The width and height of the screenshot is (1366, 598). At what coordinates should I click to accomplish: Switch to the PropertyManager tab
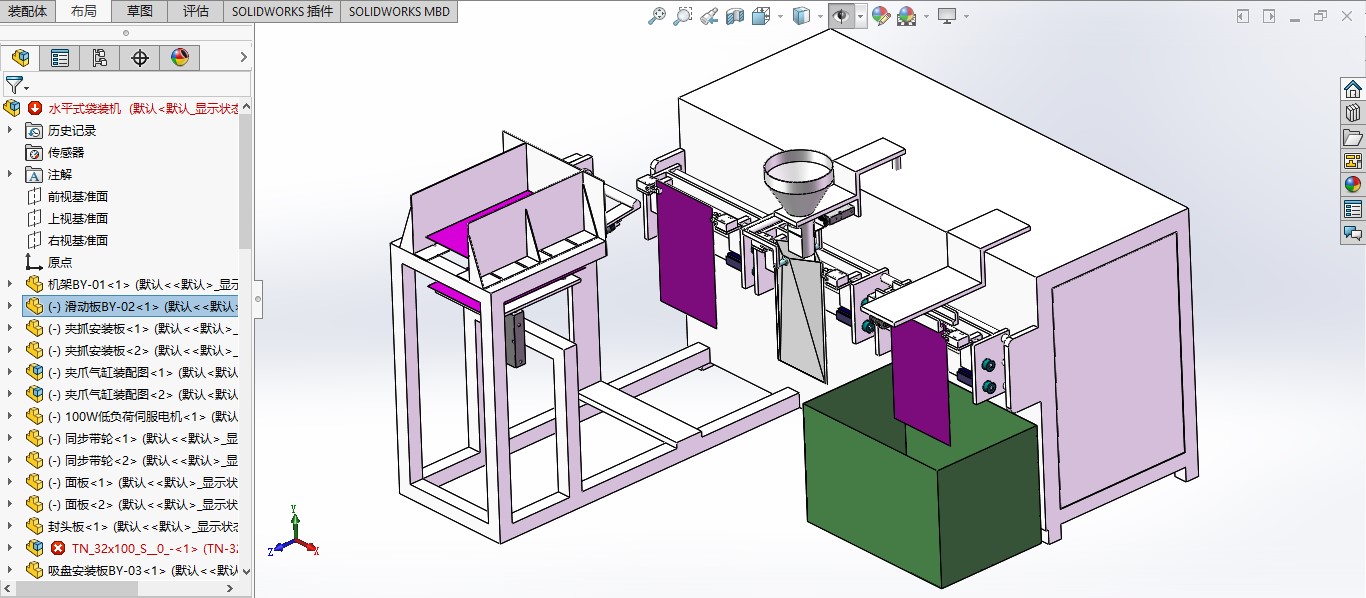[60, 58]
